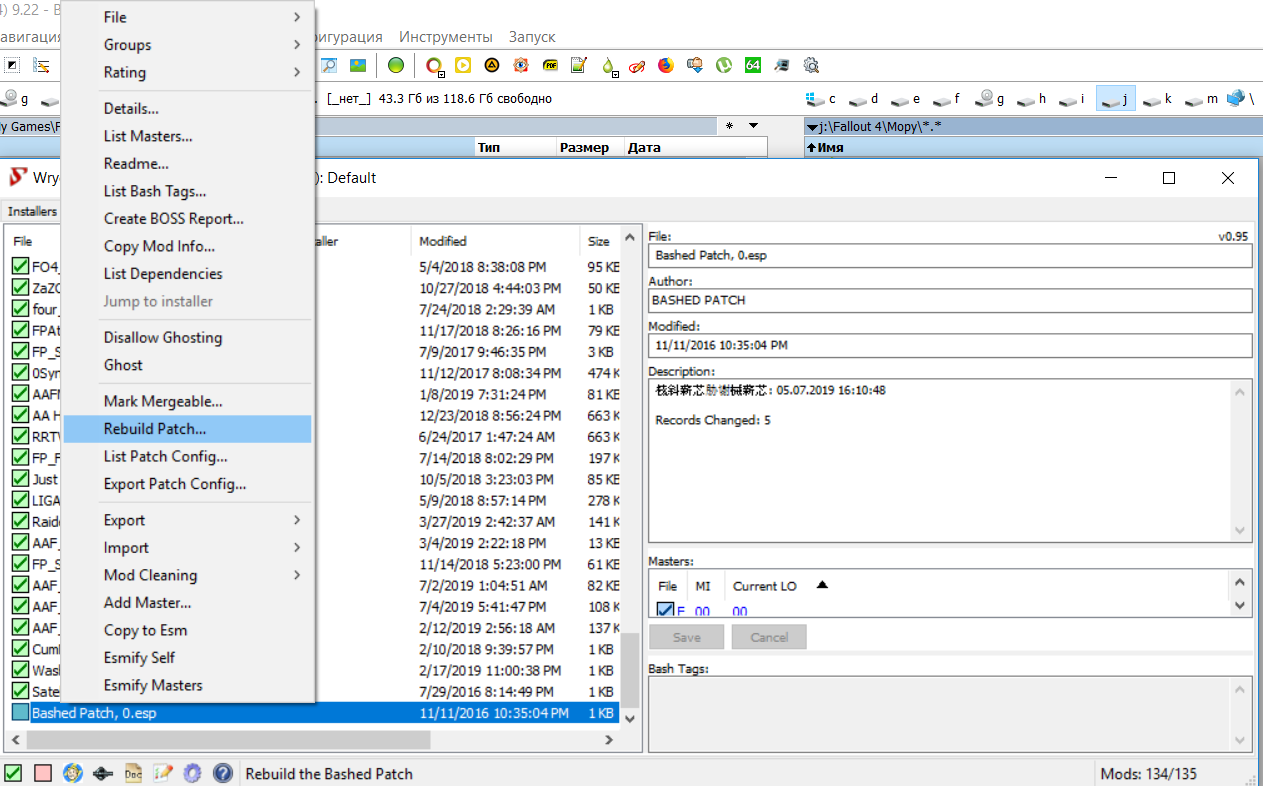Launch Firefox from the toolbar
This screenshot has height=786, width=1263.
tap(666, 66)
